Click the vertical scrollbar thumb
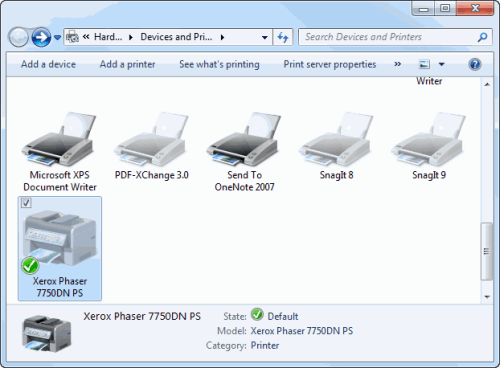Screen dimensions: 500x368 (x=487, y=251)
